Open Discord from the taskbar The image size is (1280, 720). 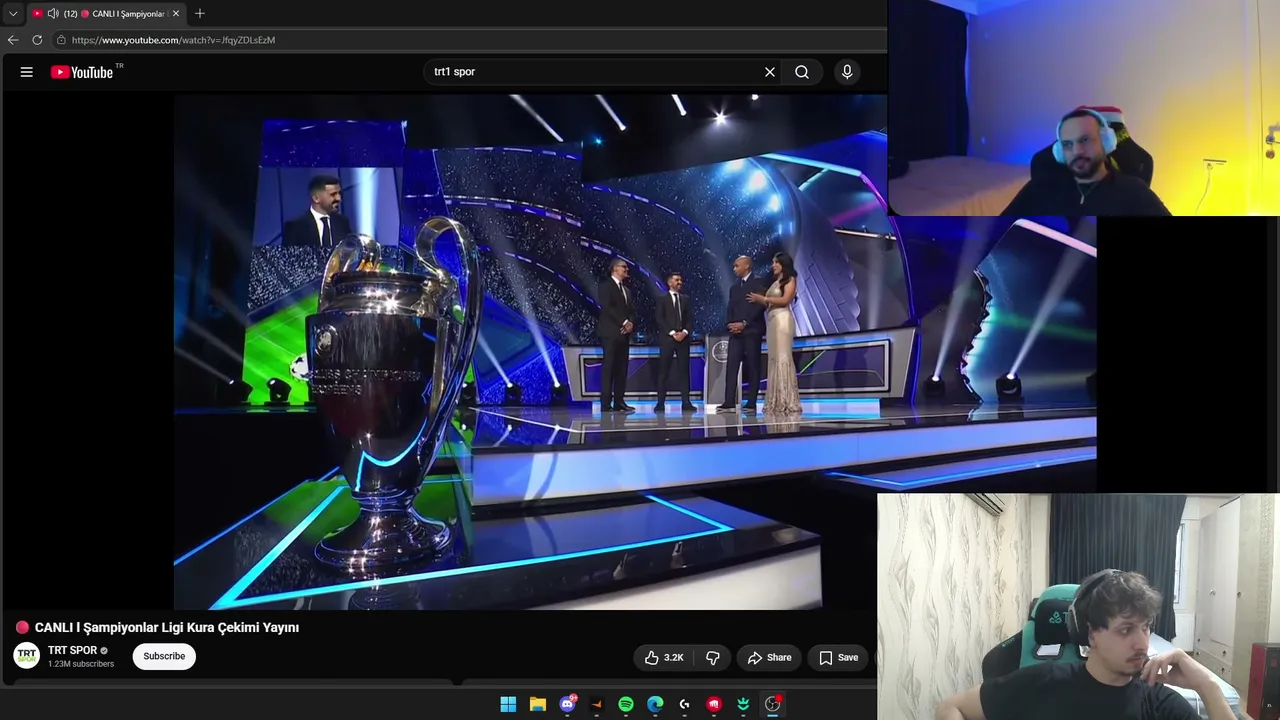tap(567, 704)
